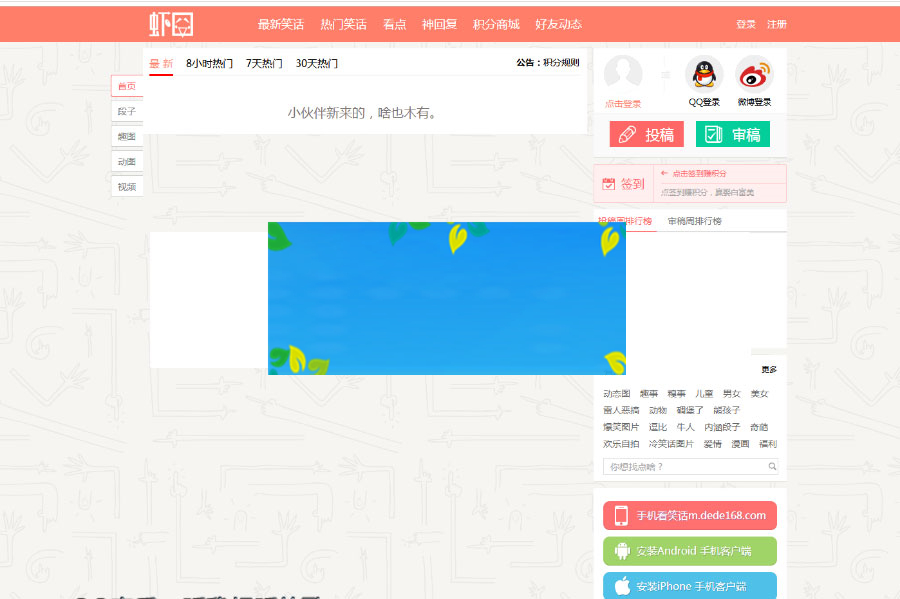This screenshot has height=599, width=900.
Task: Click the 注册 link at top right
Action: pyautogui.click(x=777, y=23)
